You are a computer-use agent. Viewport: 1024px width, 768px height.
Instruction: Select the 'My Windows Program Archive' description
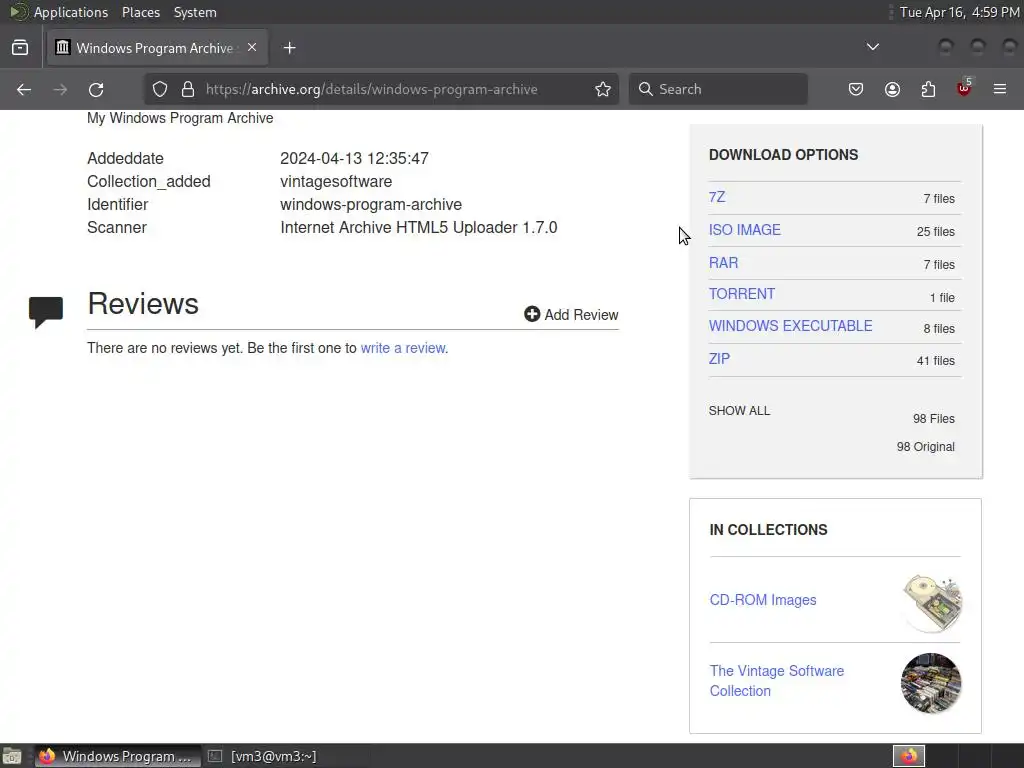(x=180, y=118)
